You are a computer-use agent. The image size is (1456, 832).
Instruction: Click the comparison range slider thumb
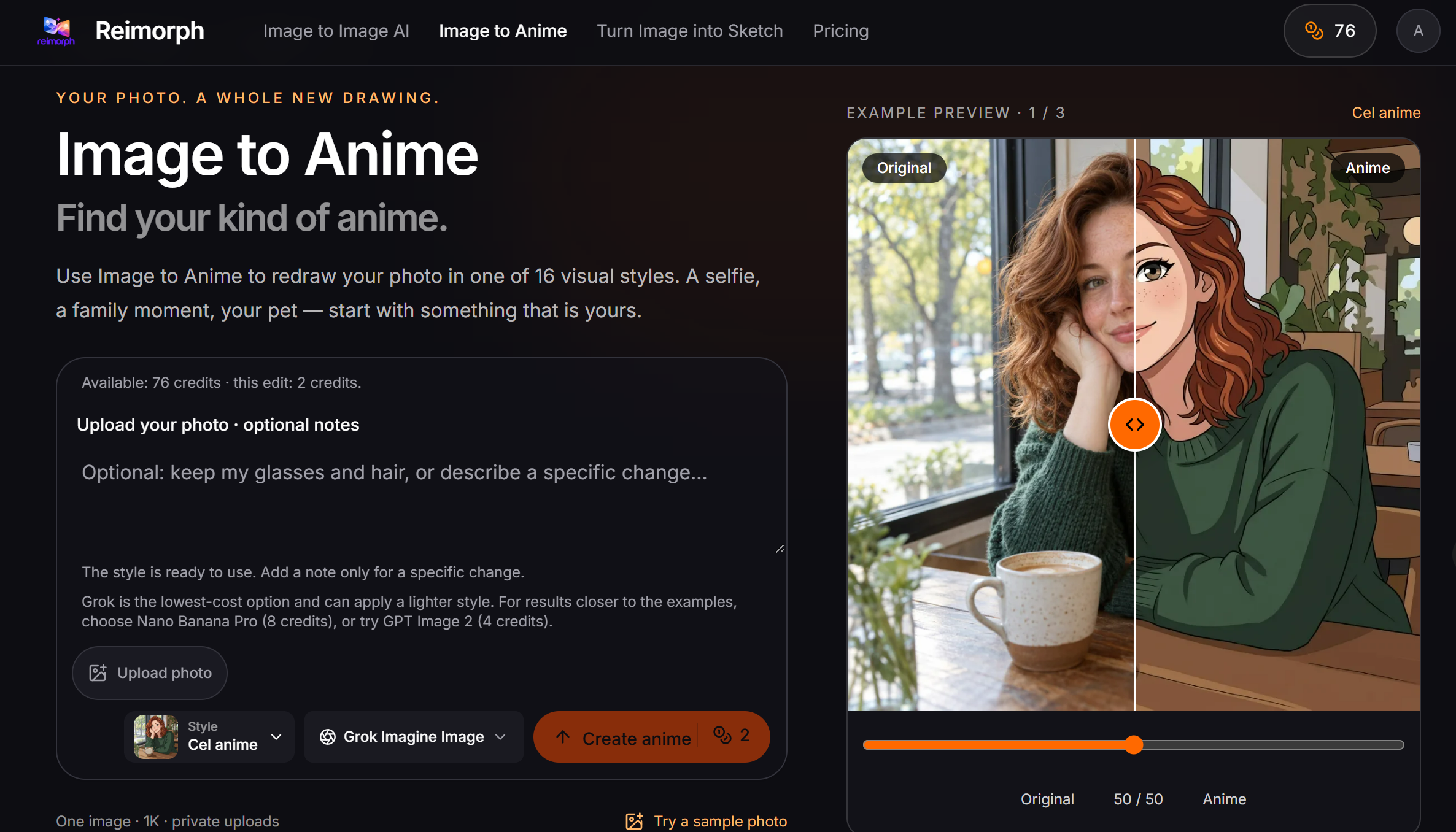1134,745
